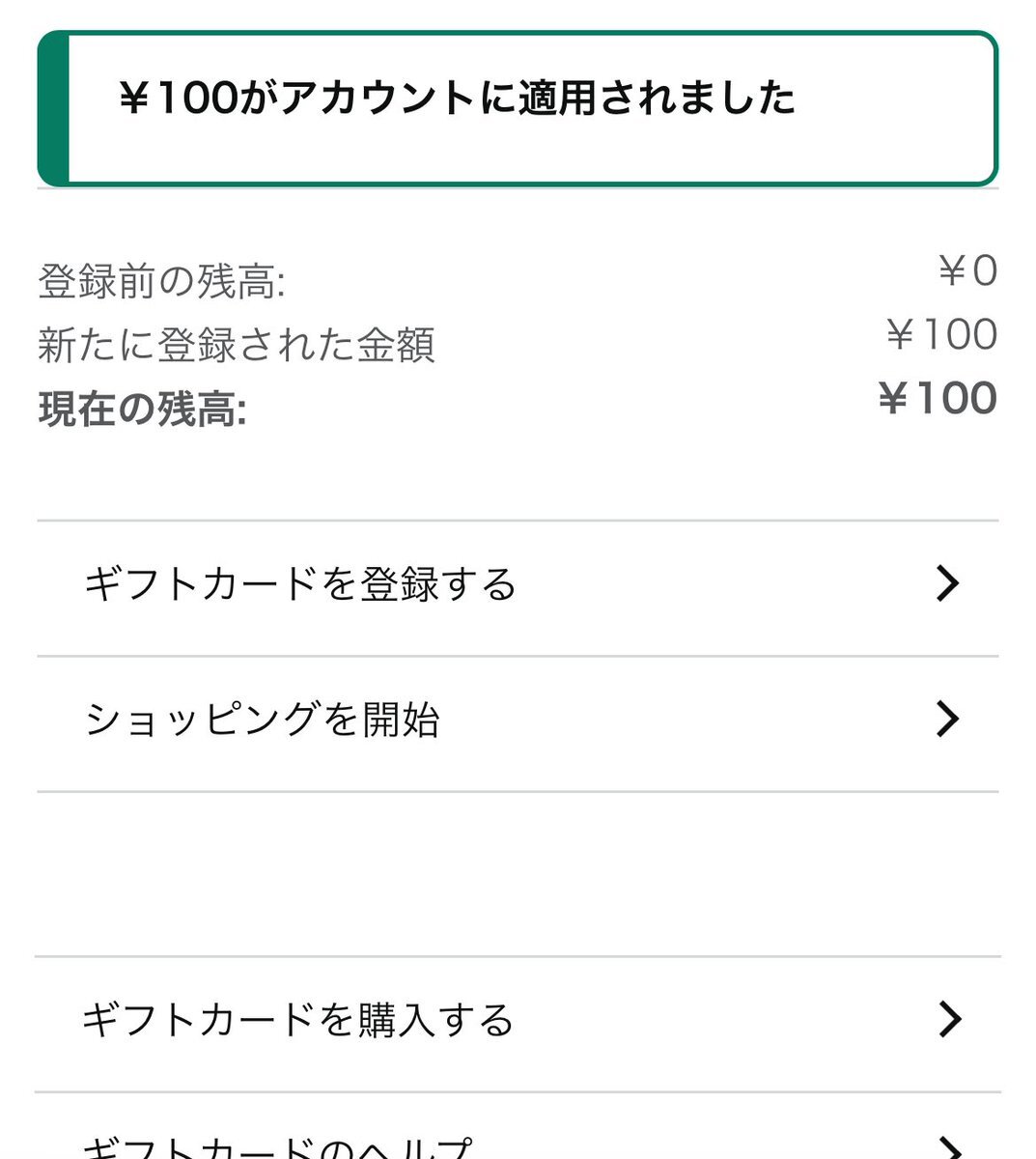This screenshot has height=1159, width=1036.
Task: Tap chevron next to ギフトカードのヘルプ
Action: click(x=949, y=1147)
